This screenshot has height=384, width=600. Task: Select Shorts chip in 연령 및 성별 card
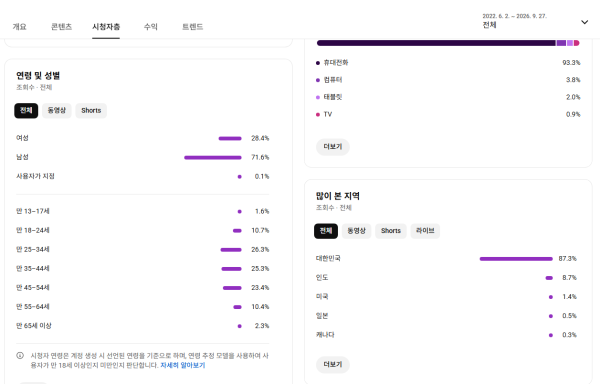(91, 111)
